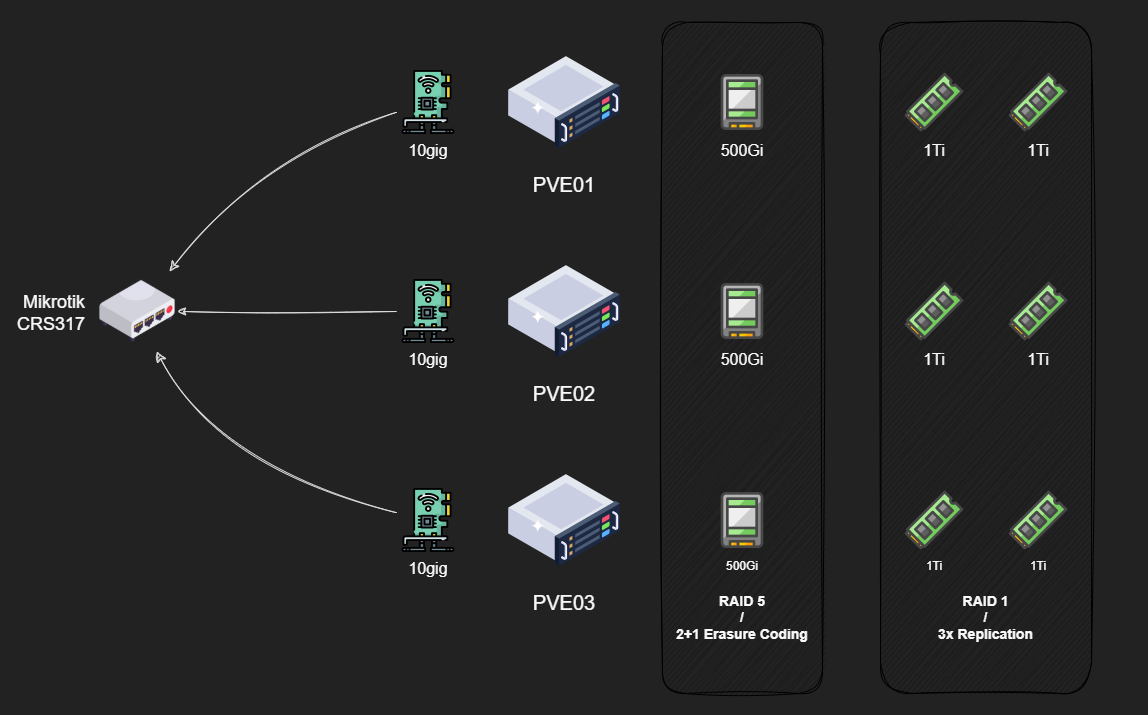Select the network card icon beside PVE01
The height and width of the screenshot is (715, 1148).
[x=428, y=102]
